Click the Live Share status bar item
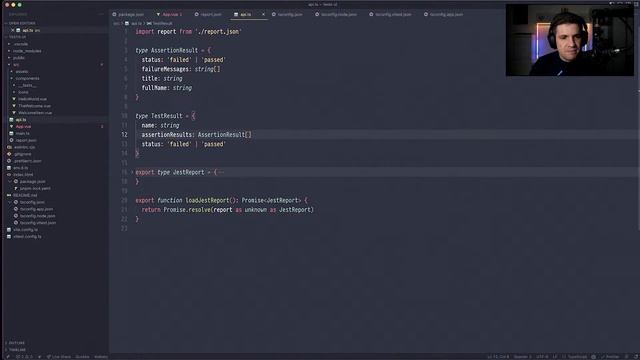Image resolution: width=640 pixels, height=360 pixels. click(x=59, y=357)
